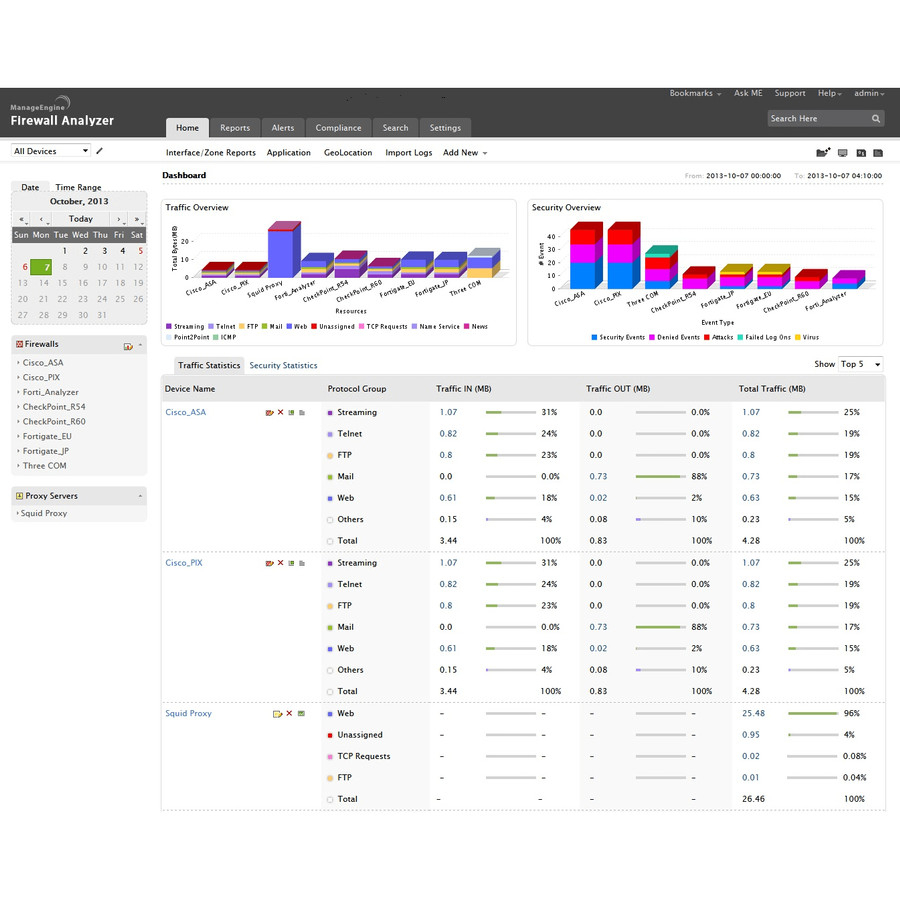Click the folder icon in the top-right toolbar
The image size is (900, 900).
point(823,153)
